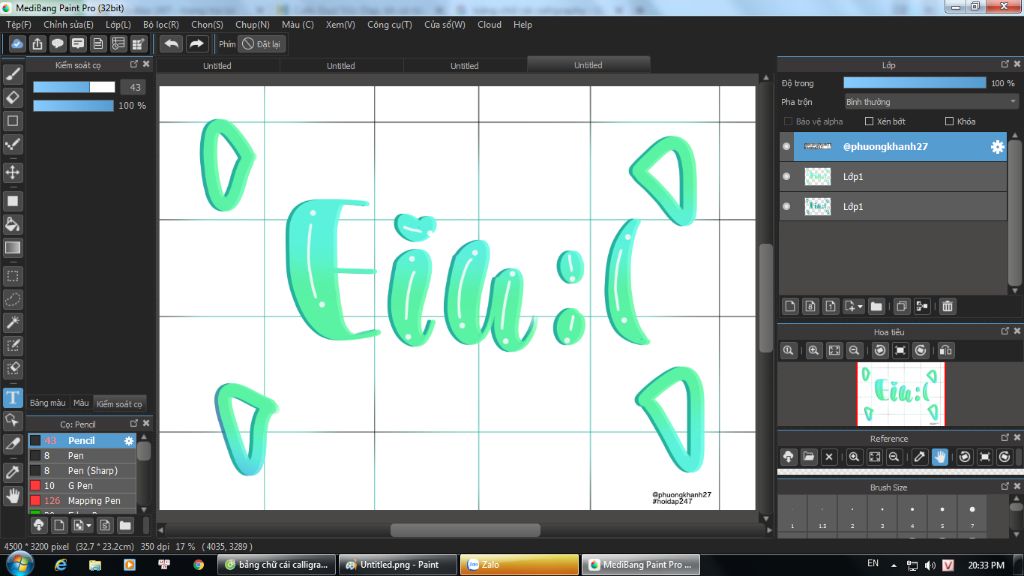The width and height of the screenshot is (1024, 576).
Task: Choose brush size 7 preset
Action: pos(972,515)
